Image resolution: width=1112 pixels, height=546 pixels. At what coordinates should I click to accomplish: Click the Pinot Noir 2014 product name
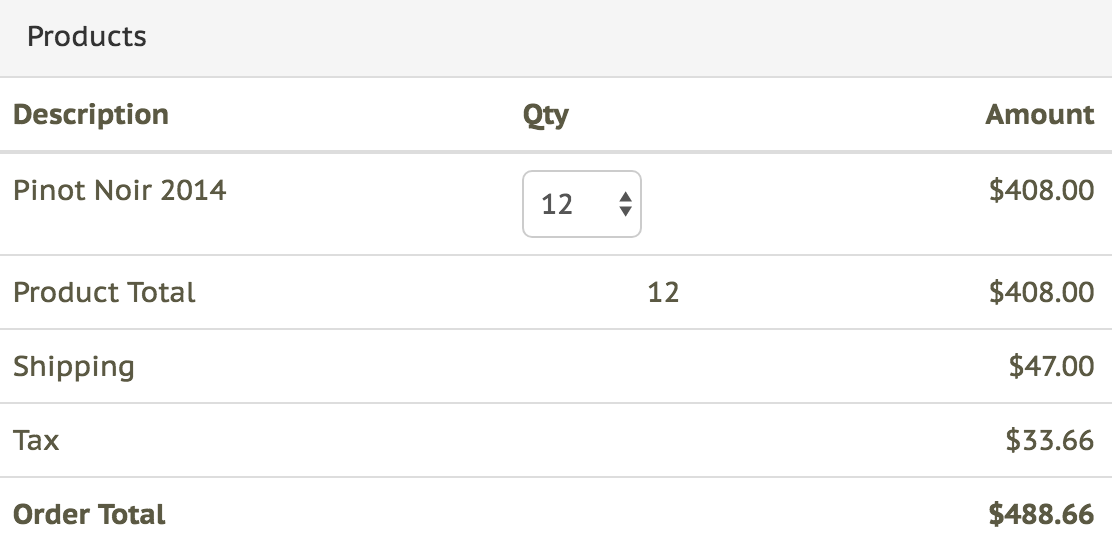[120, 189]
